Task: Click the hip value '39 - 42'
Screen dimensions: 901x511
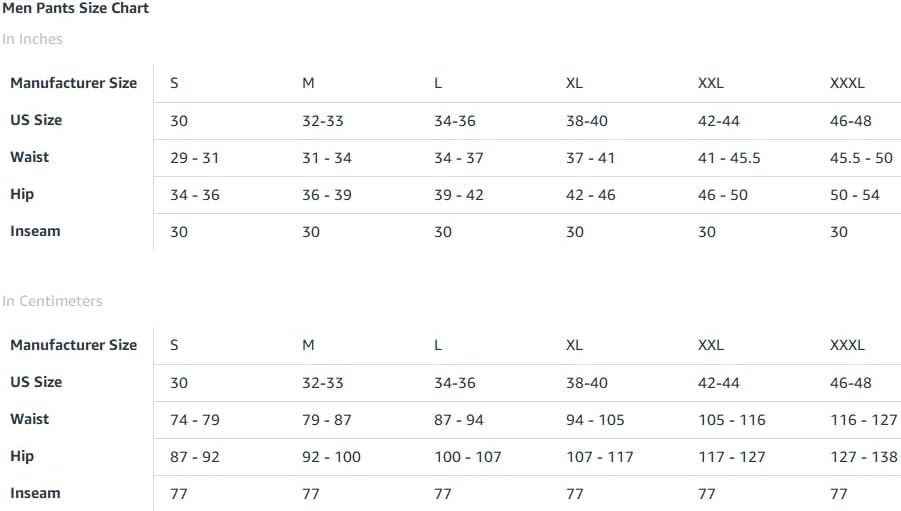Action: click(459, 195)
